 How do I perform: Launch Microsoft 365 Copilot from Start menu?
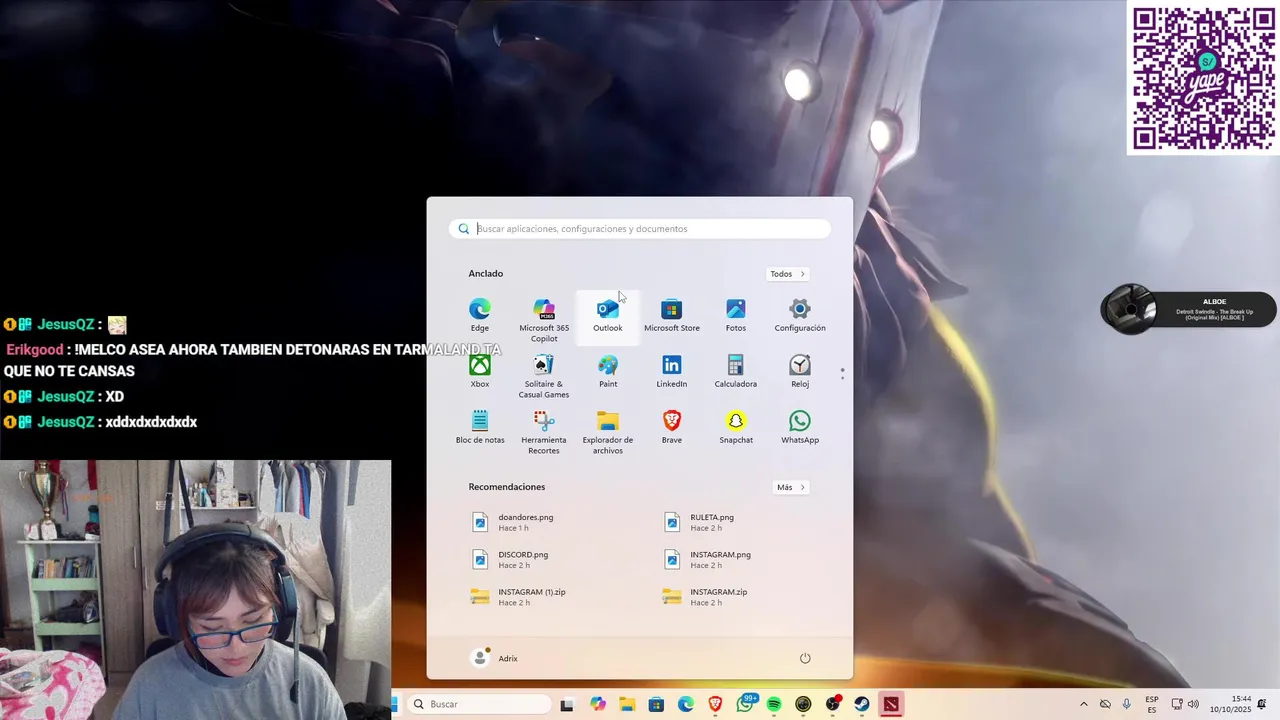click(544, 320)
